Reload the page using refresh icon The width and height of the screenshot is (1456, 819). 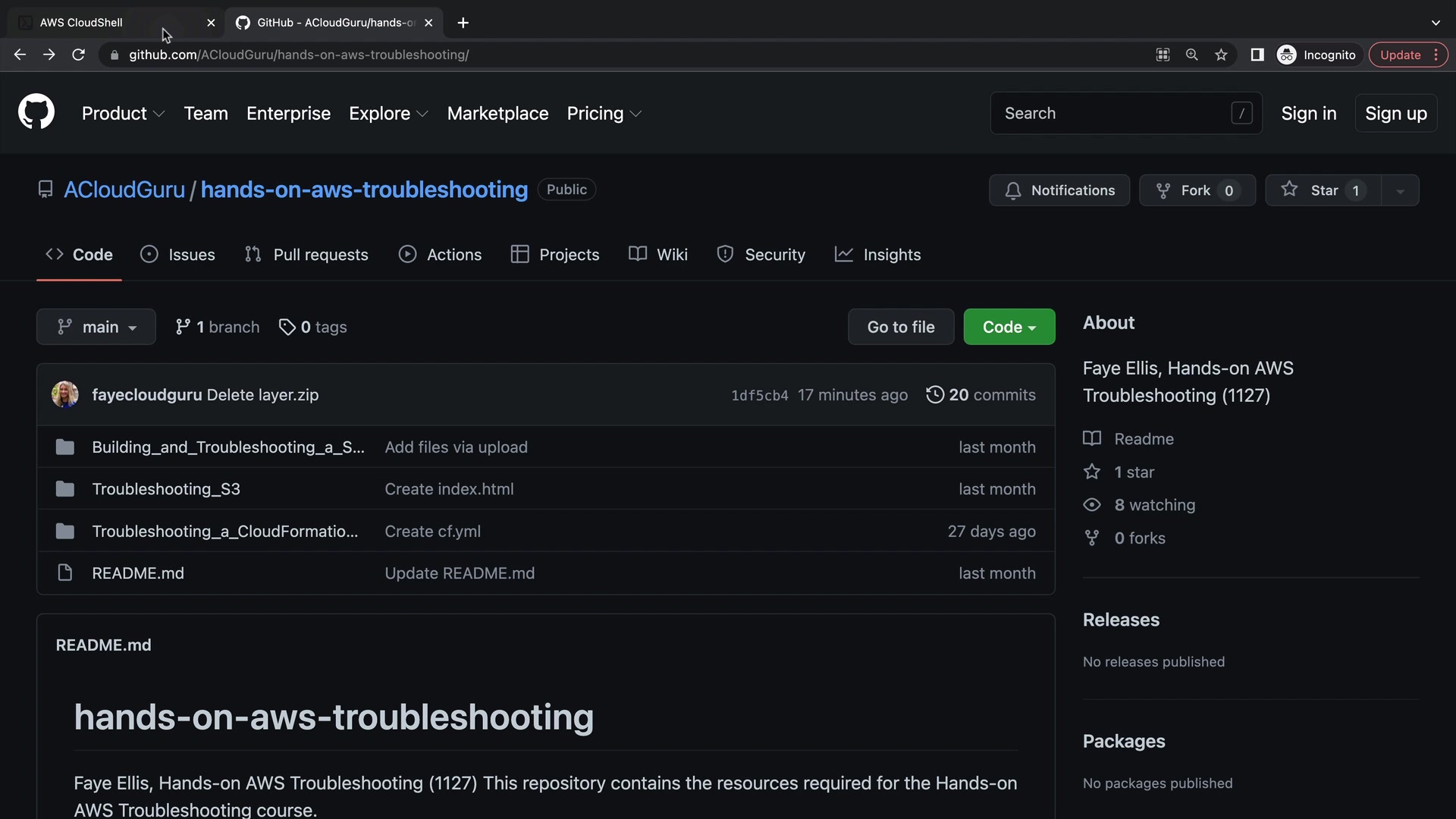pyautogui.click(x=78, y=55)
